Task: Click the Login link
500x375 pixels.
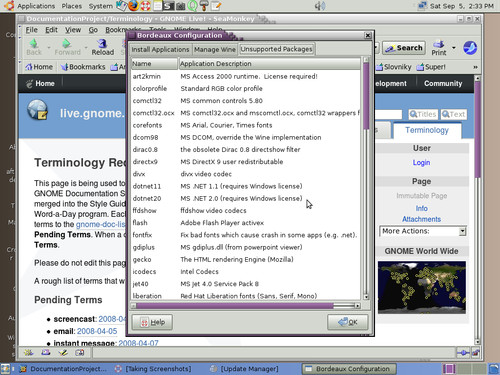Action: point(421,163)
